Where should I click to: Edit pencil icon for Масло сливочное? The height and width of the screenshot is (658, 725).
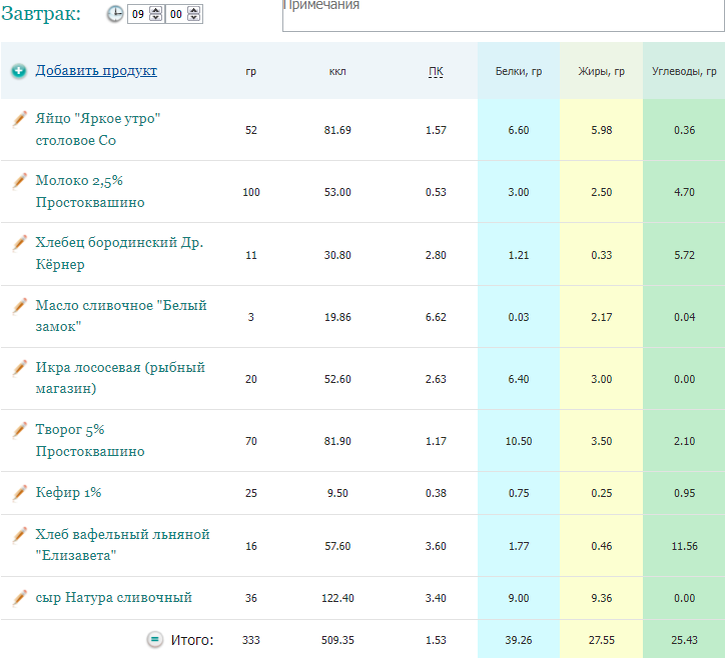click(x=19, y=306)
